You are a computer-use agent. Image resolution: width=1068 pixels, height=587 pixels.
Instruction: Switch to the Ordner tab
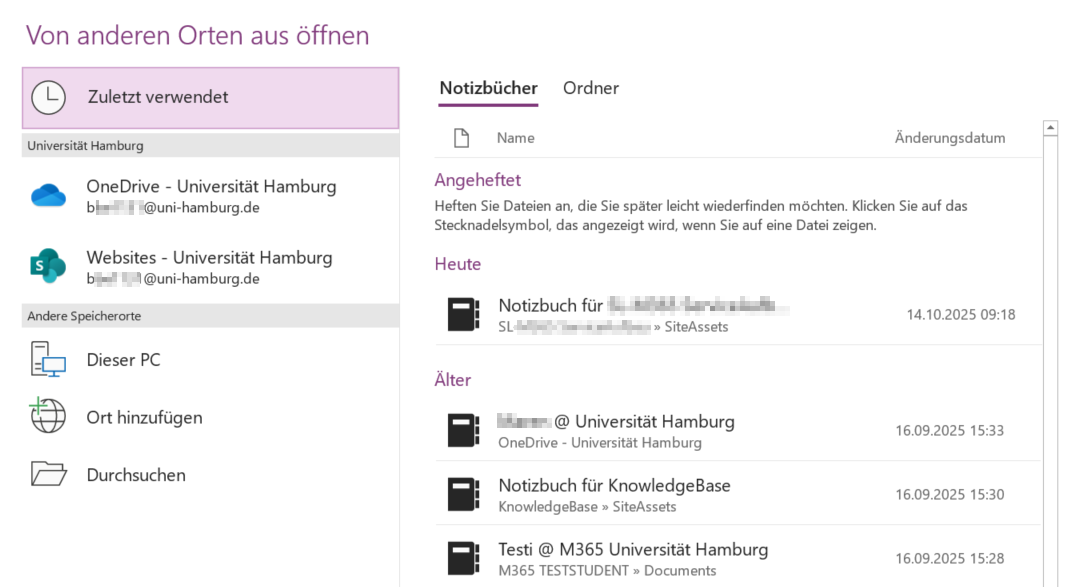(x=591, y=88)
